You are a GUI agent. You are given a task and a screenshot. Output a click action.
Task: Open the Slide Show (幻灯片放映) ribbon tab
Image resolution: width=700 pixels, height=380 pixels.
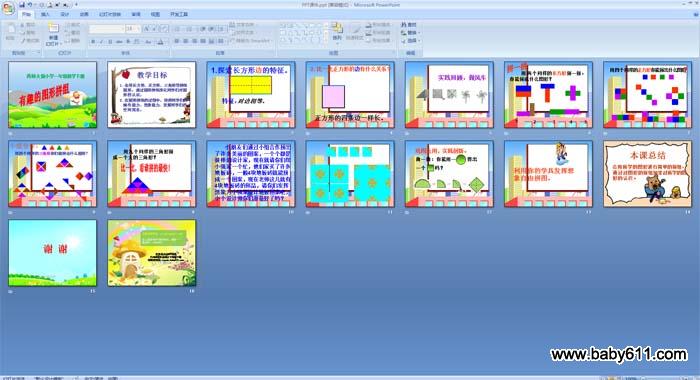[110, 14]
